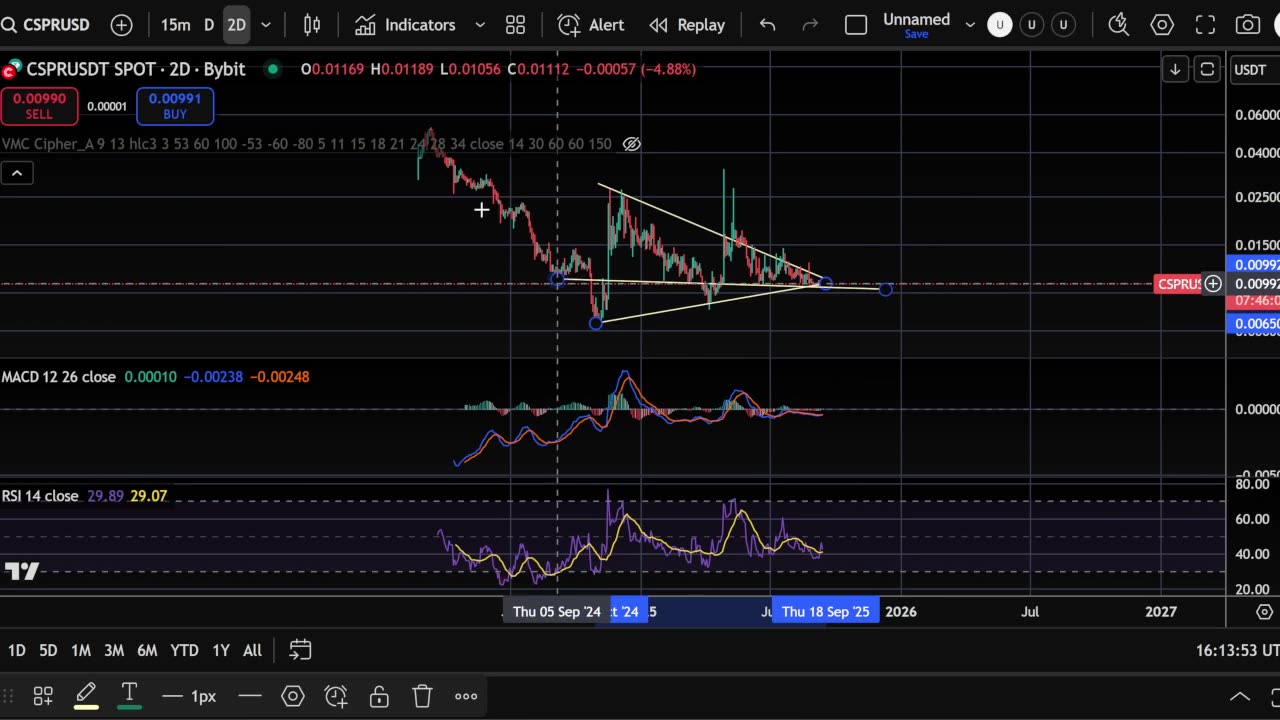Select the 15m timeframe
The width and height of the screenshot is (1280, 720).
point(175,25)
